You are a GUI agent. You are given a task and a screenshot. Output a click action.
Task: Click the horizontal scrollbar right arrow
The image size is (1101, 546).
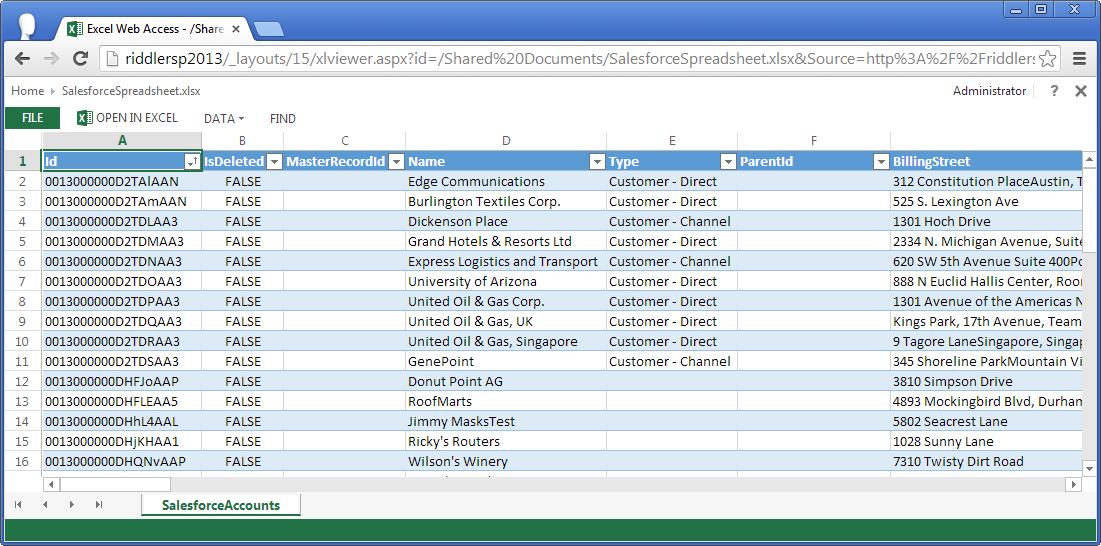click(x=1073, y=485)
